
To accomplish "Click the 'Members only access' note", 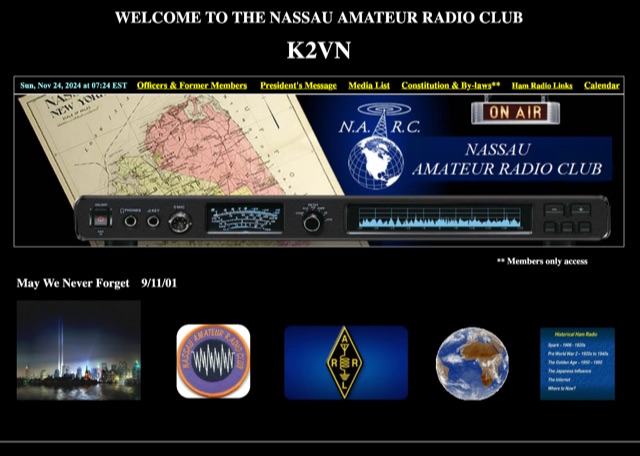I will click(542, 261).
